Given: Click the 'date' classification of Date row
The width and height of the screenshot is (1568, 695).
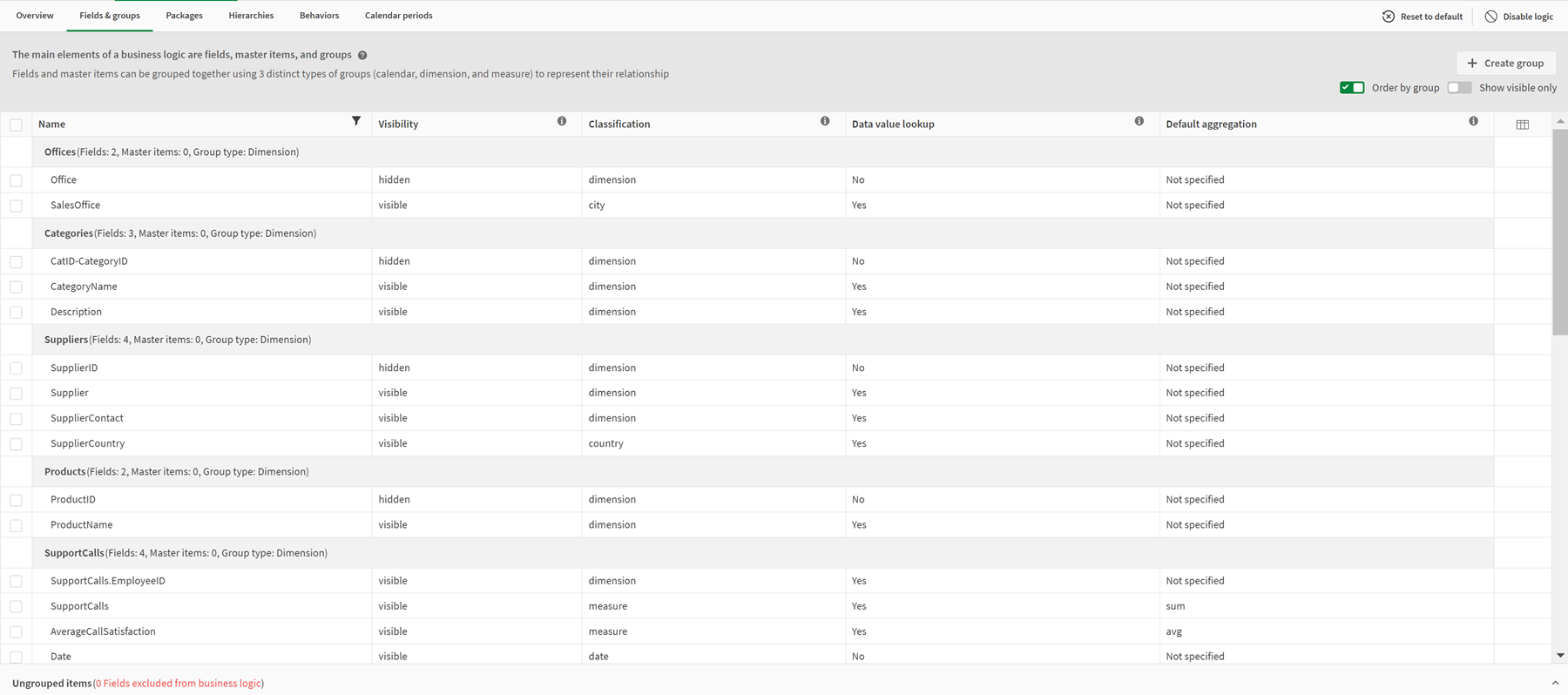Looking at the screenshot, I should (598, 657).
